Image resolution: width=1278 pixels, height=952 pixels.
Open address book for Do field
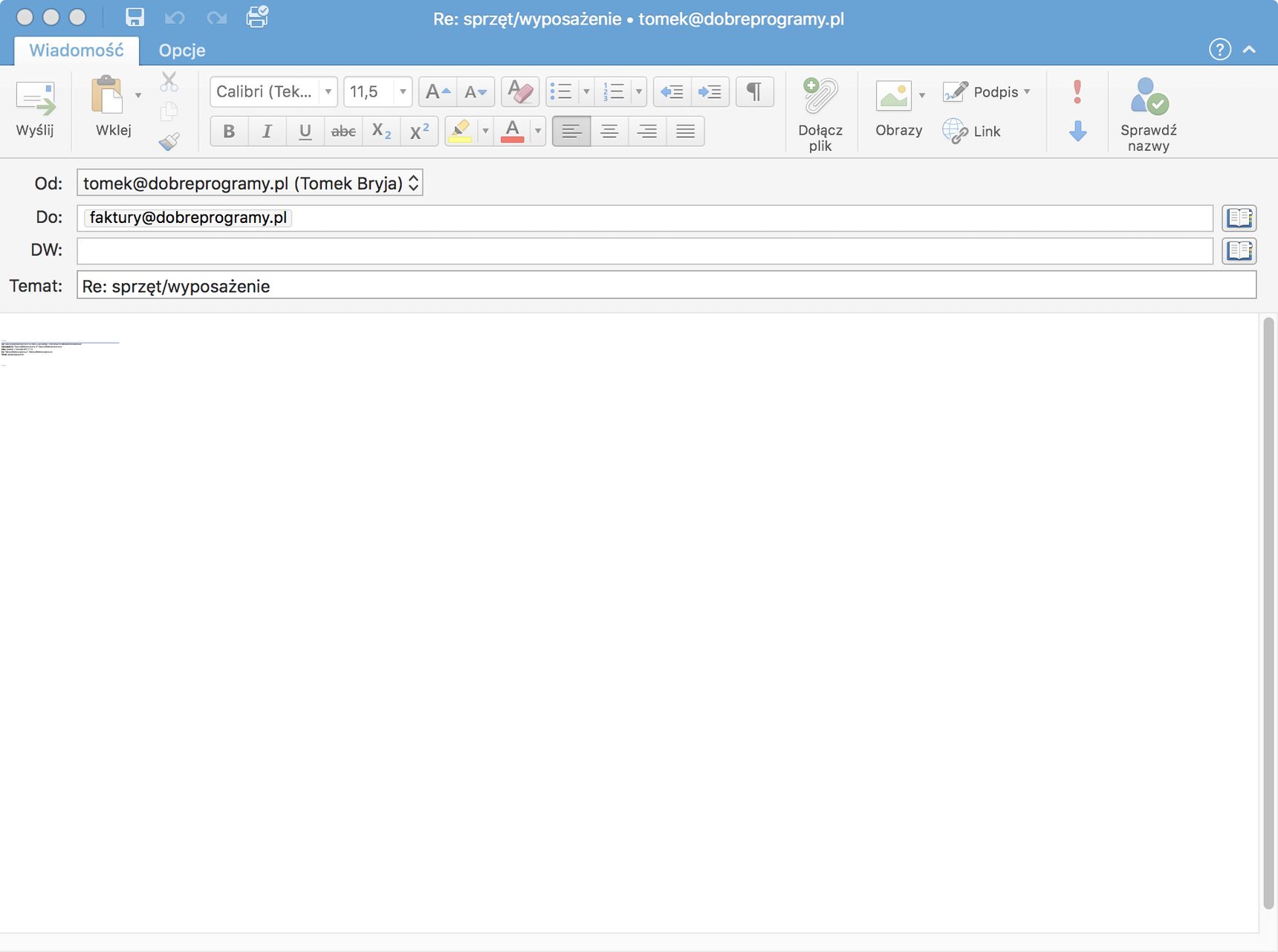(x=1239, y=218)
